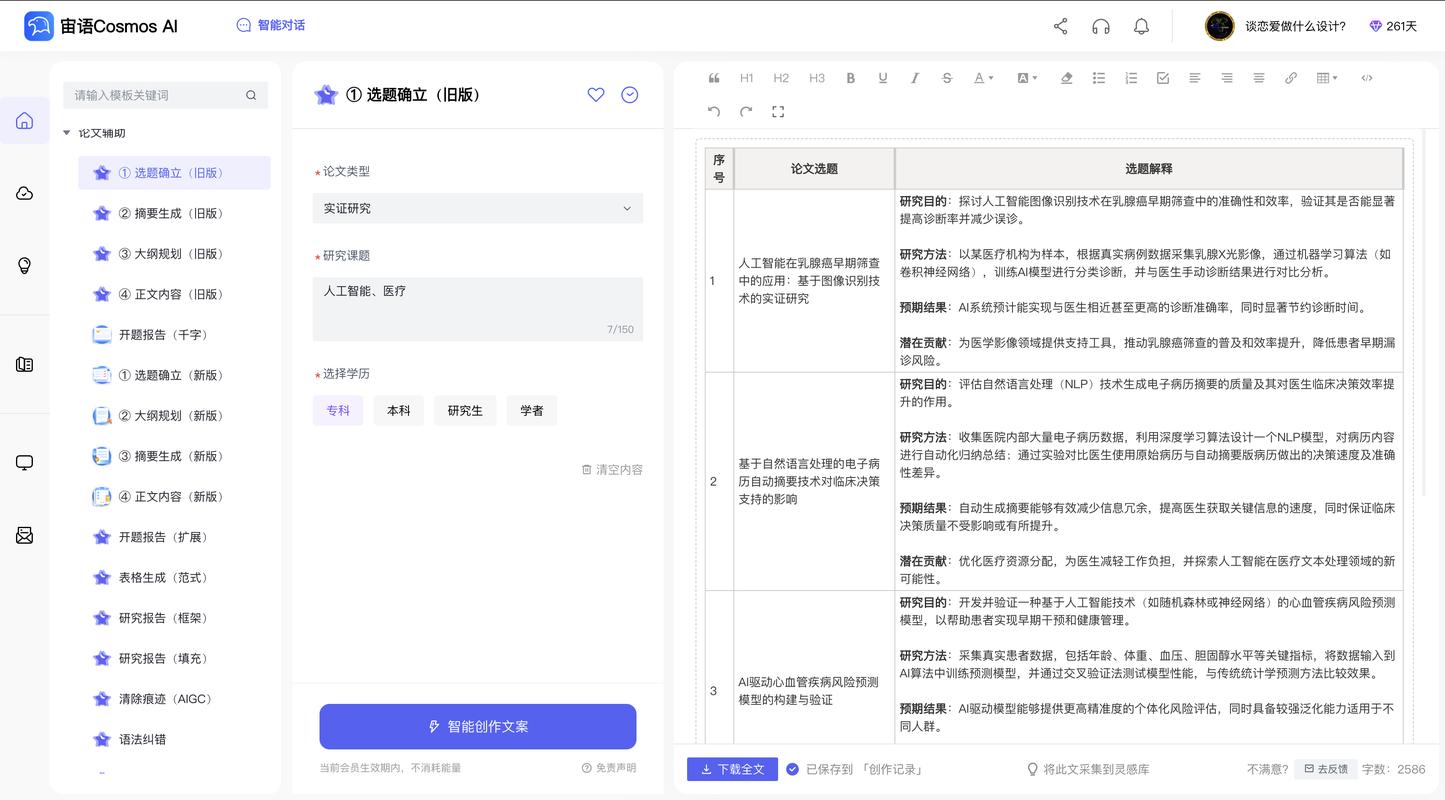Click 将此文采集到灵感库
The width and height of the screenshot is (1445, 800).
(x=1088, y=769)
